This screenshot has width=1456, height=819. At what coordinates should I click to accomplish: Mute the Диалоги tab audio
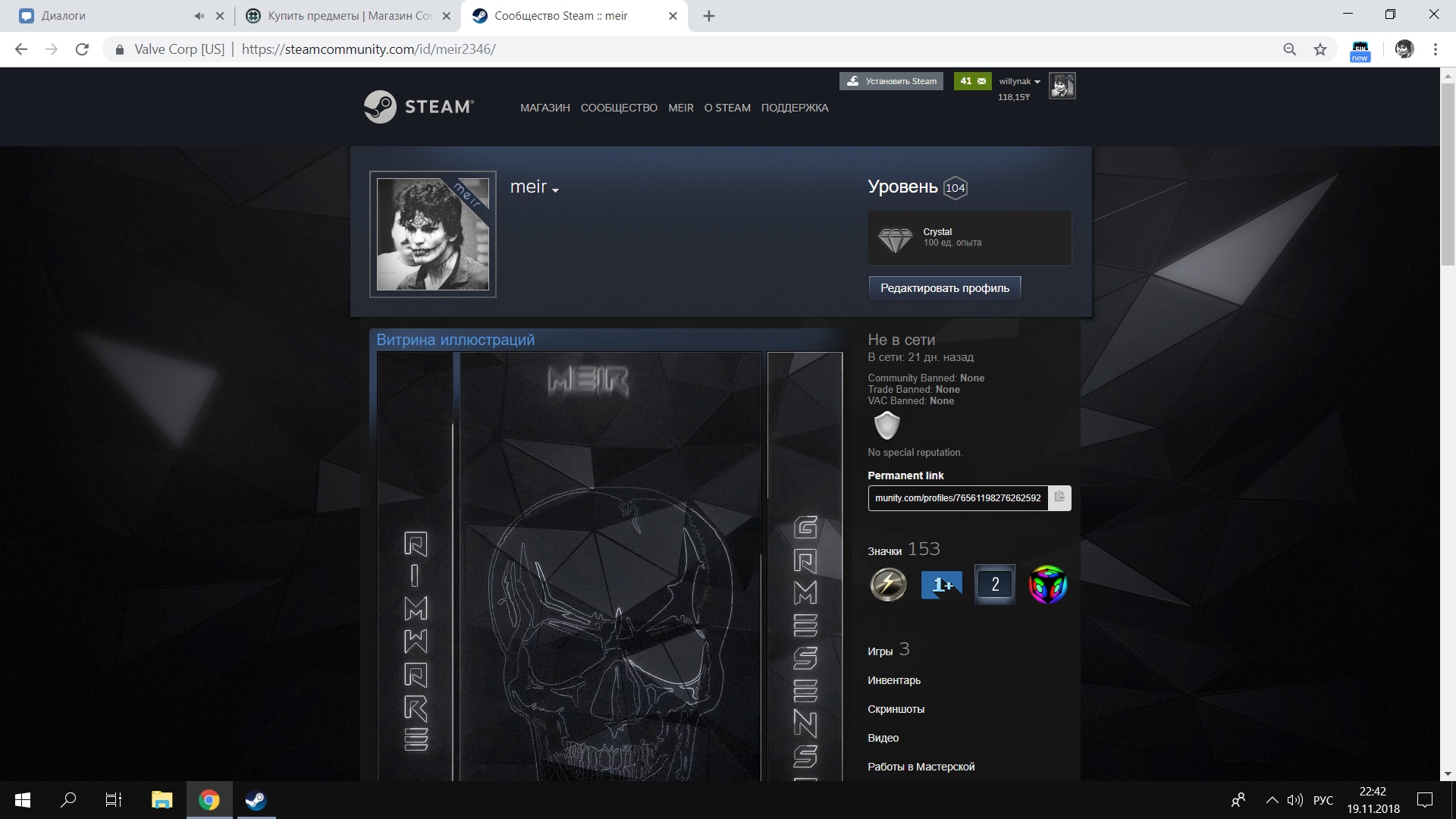coord(199,16)
